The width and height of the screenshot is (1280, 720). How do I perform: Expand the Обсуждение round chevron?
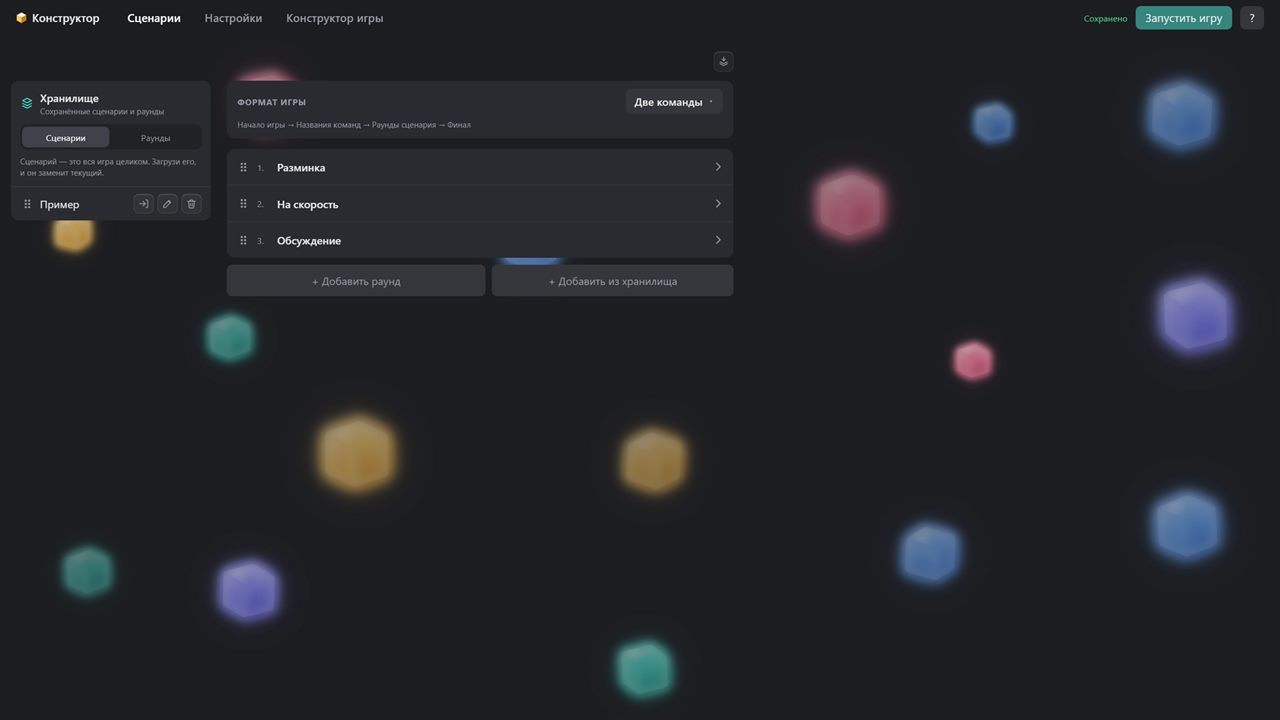pyautogui.click(x=718, y=240)
